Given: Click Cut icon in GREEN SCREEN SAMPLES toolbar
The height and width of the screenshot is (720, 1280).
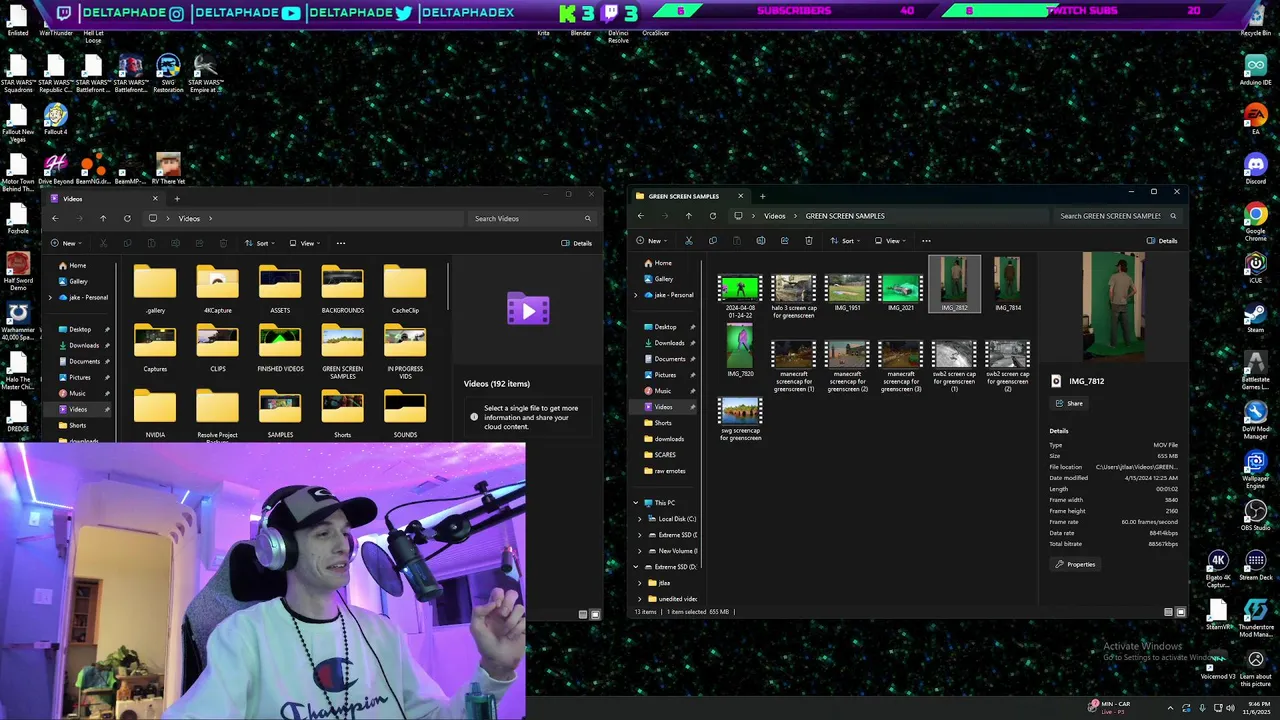Looking at the screenshot, I should click(x=688, y=241).
